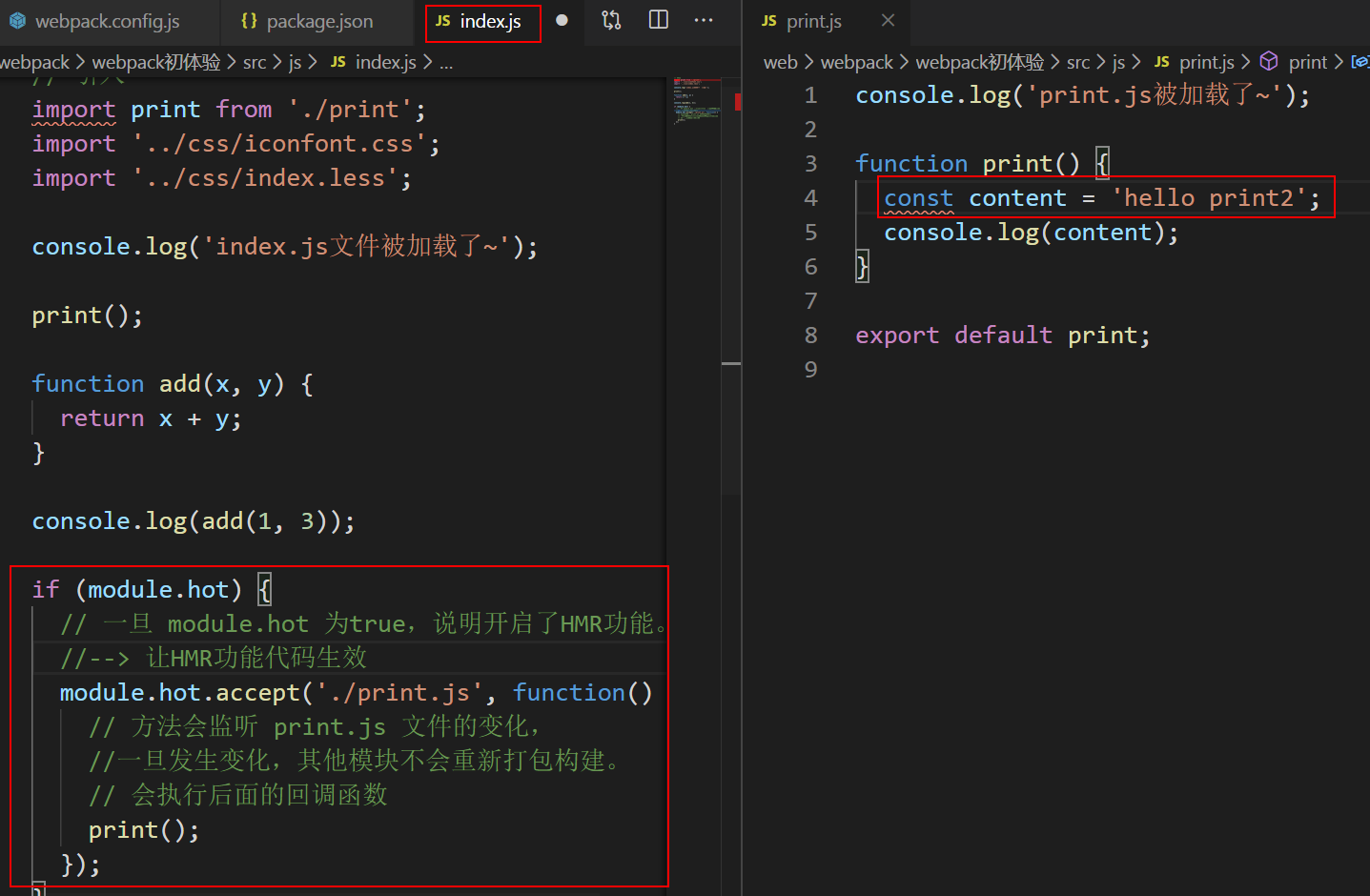Click line number 4 in print.js

pyautogui.click(x=810, y=198)
